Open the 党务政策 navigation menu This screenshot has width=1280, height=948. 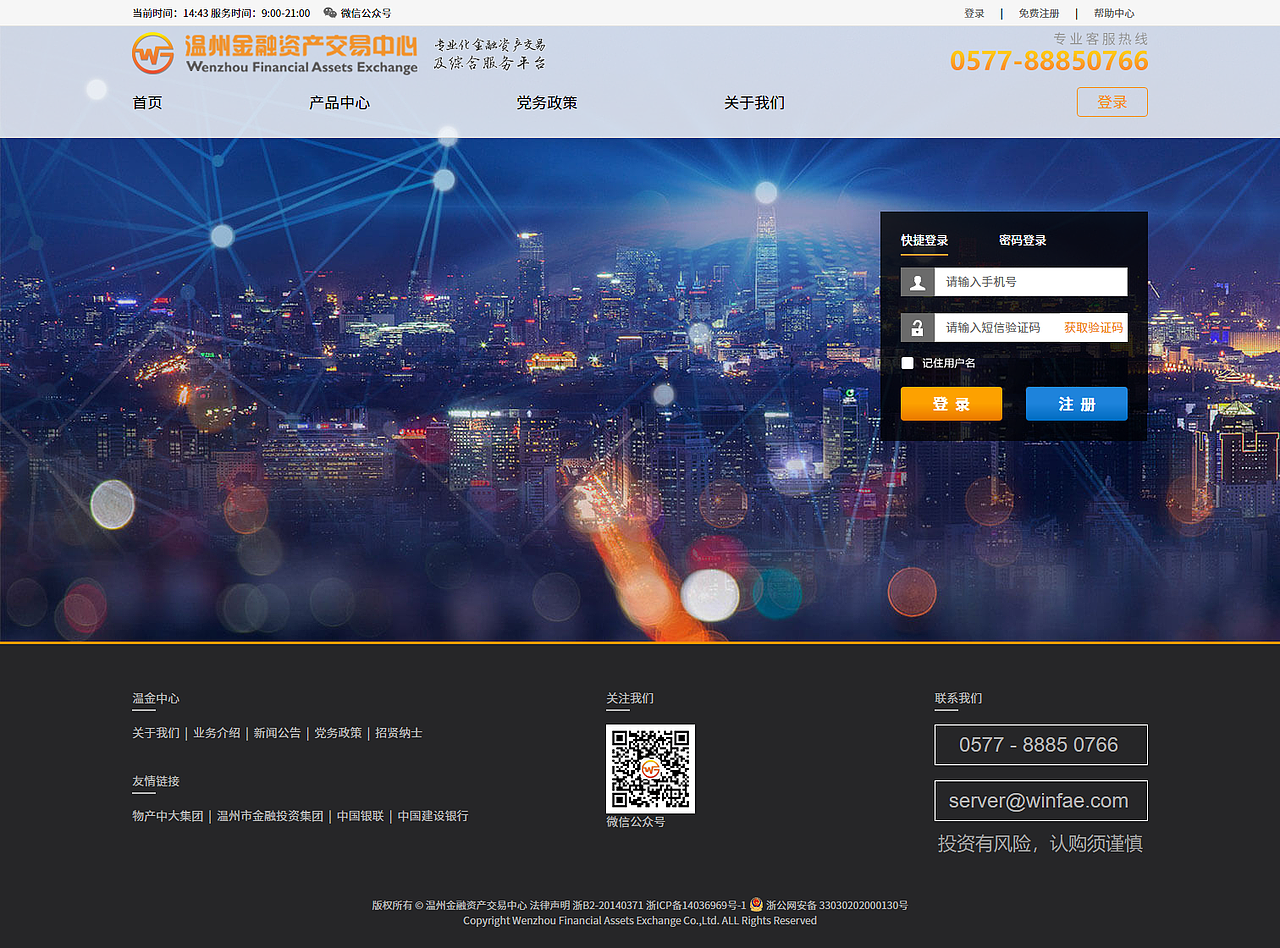[x=547, y=102]
